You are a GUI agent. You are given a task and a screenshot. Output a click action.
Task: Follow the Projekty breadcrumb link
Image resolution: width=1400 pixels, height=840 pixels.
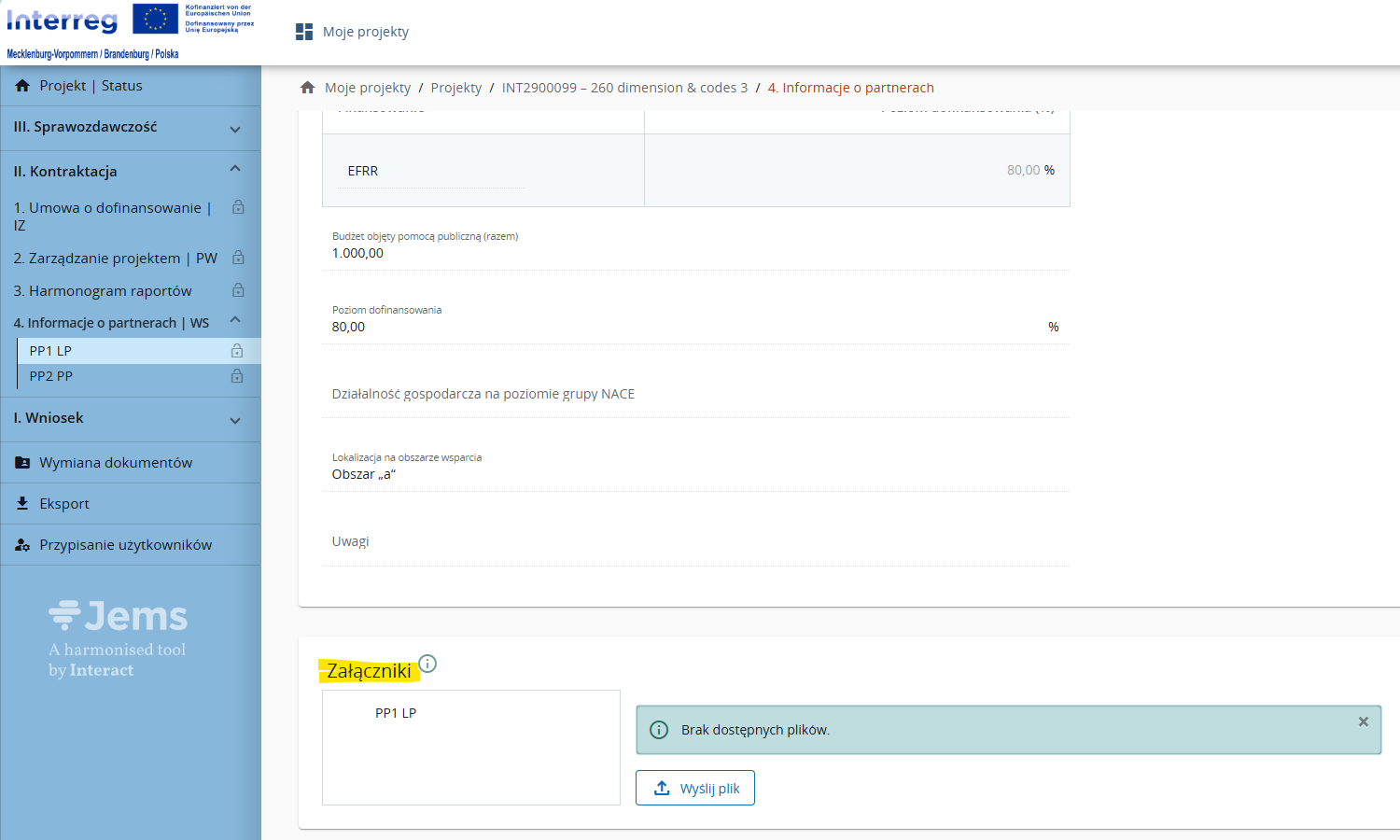click(455, 88)
